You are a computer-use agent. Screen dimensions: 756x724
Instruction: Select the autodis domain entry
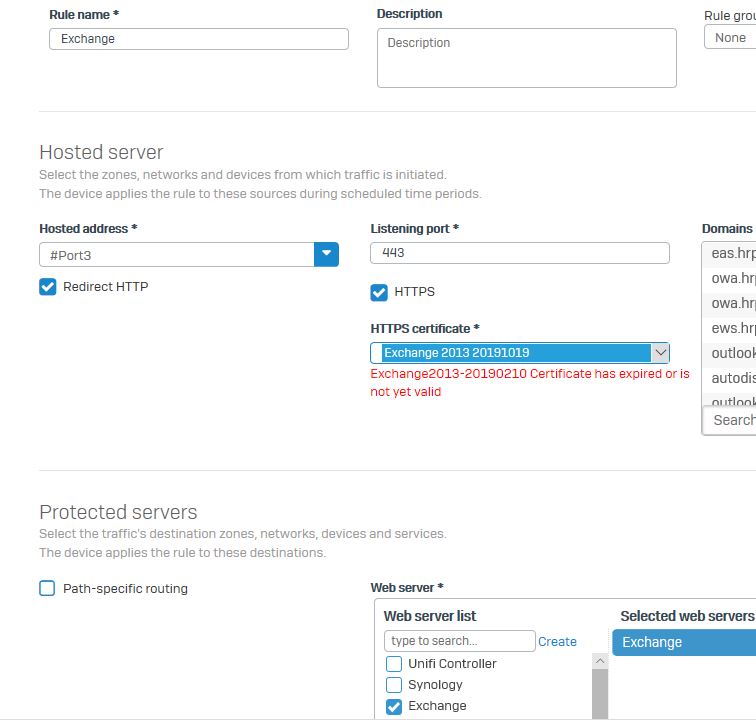coord(732,378)
